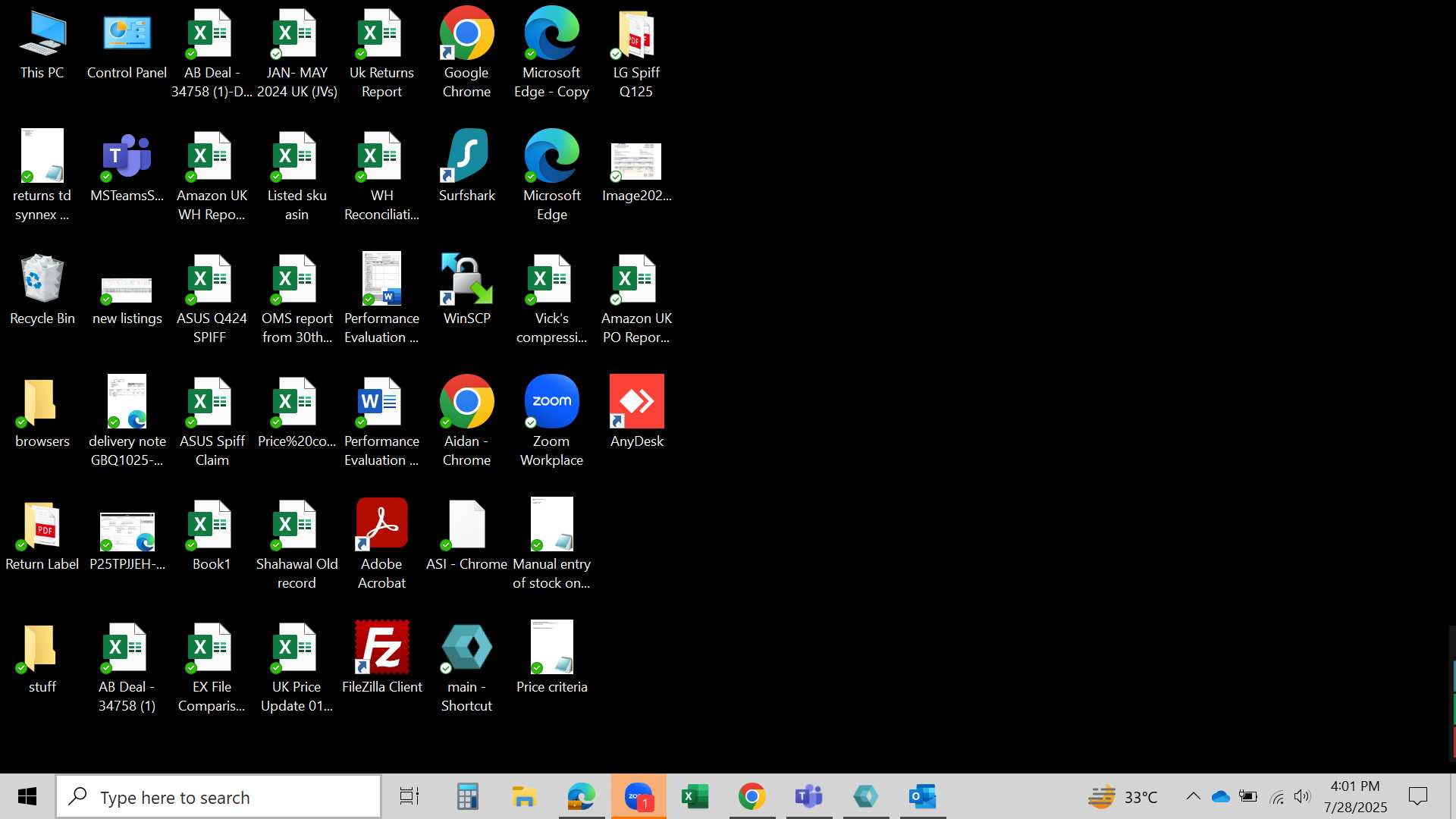This screenshot has width=1456, height=819.
Task: Switch to Outlook on the taskbar
Action: pyautogui.click(x=923, y=796)
